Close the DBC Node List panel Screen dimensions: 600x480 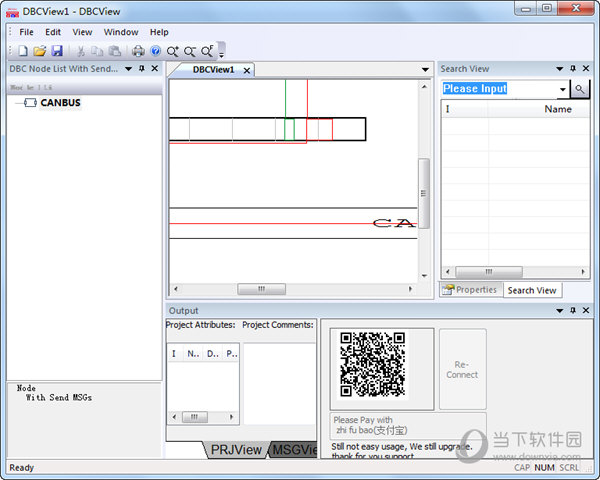coord(155,69)
